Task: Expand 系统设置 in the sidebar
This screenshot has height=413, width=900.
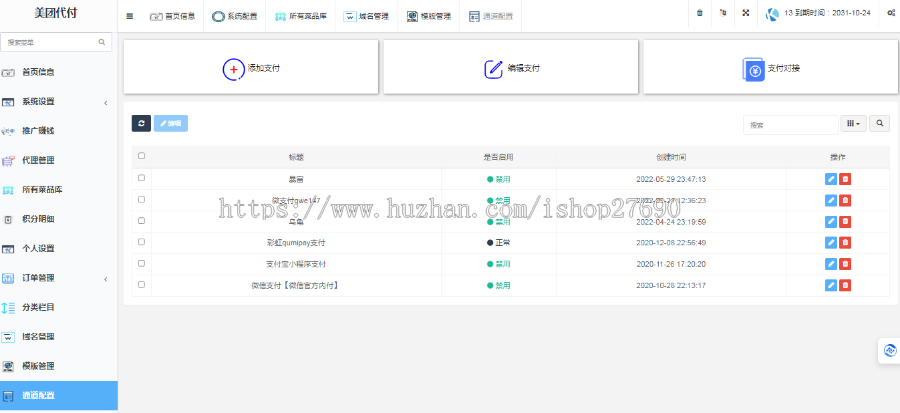Action: tap(58, 102)
